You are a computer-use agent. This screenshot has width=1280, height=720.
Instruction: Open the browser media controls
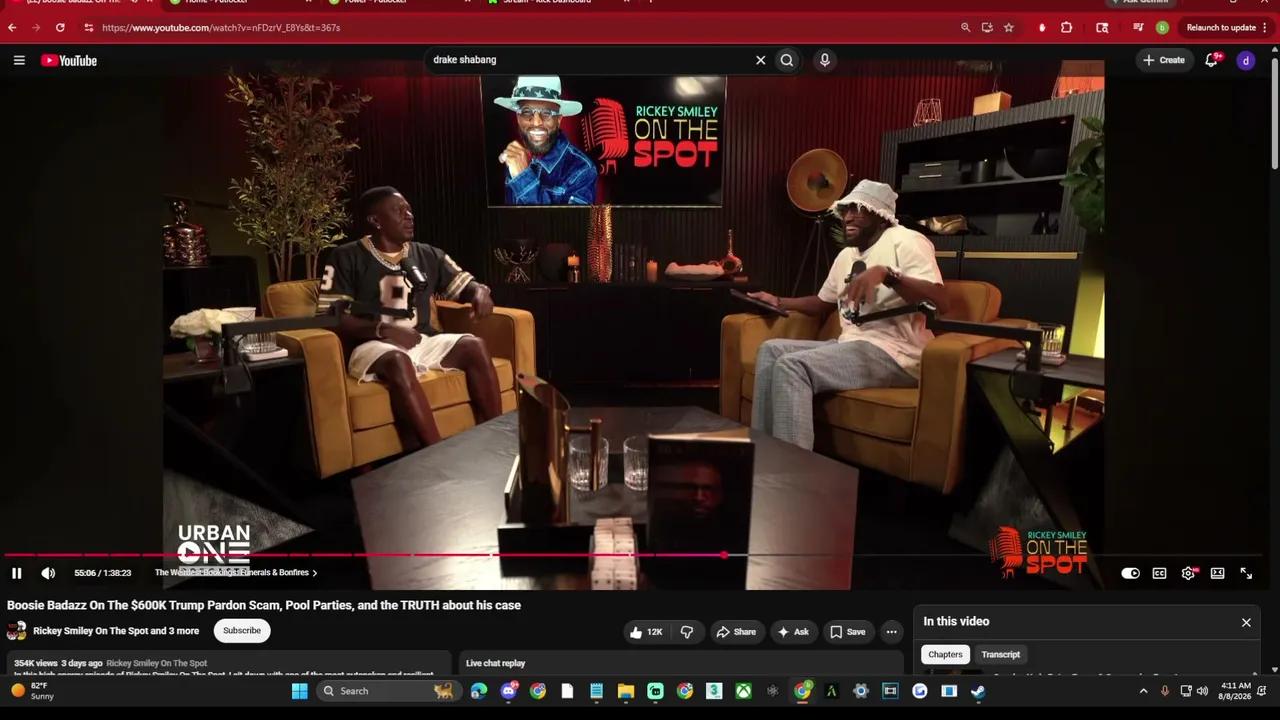click(1138, 28)
